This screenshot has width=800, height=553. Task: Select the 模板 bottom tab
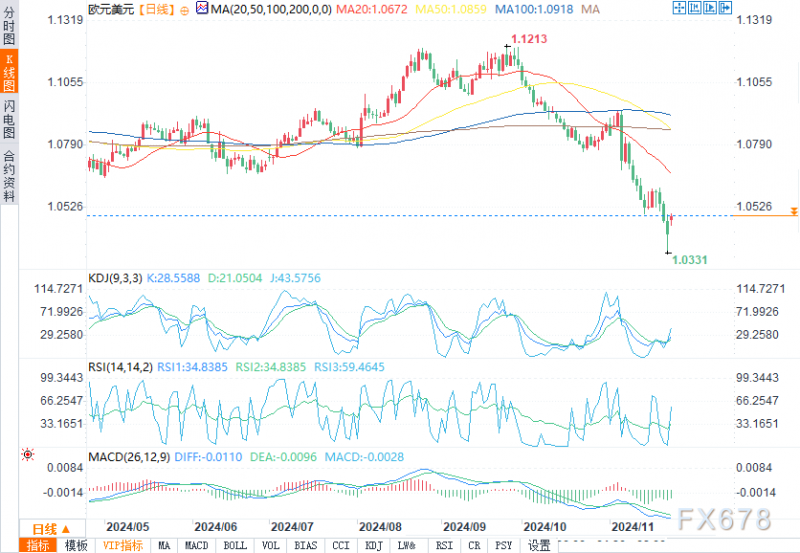coord(76,545)
